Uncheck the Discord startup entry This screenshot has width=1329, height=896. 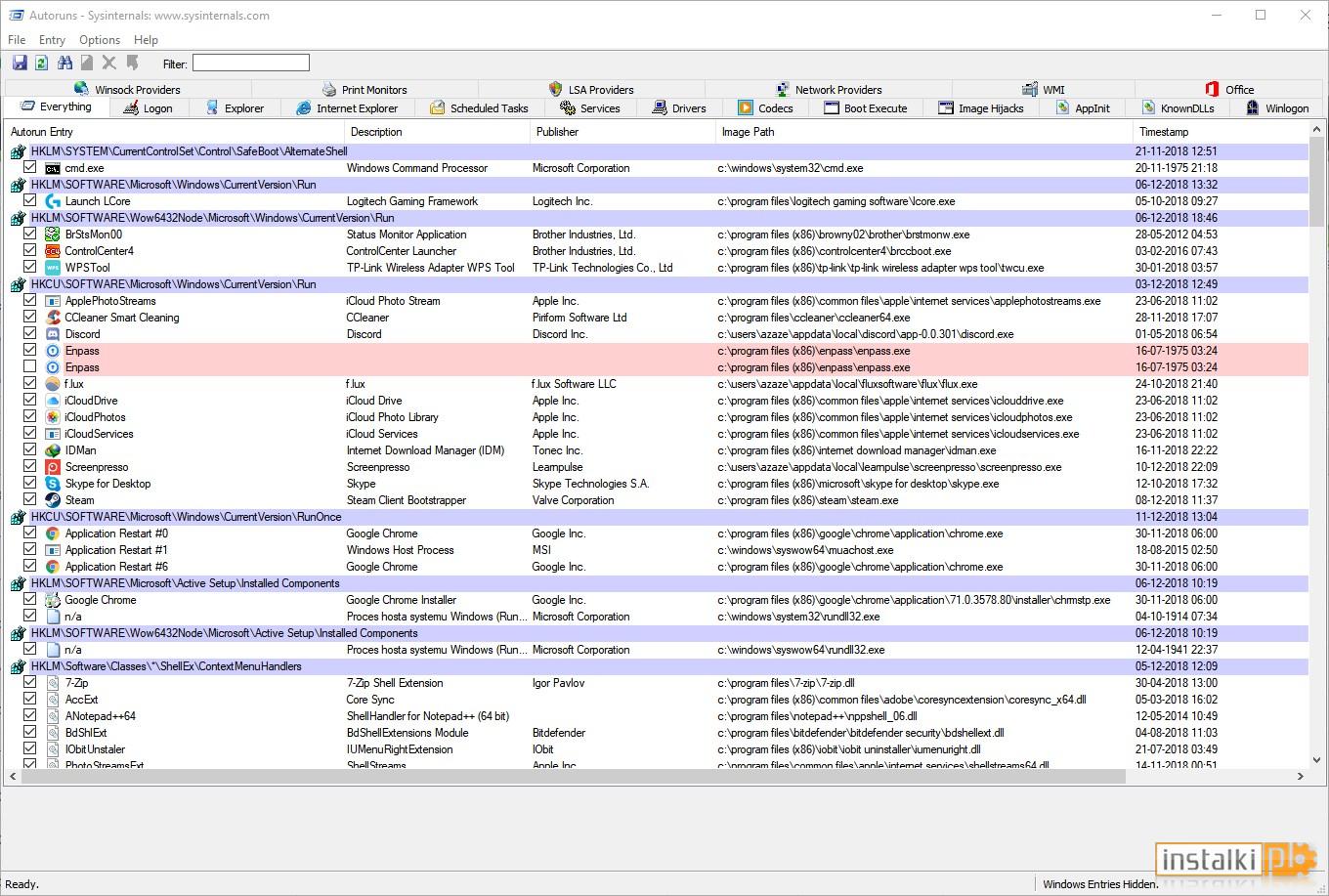(29, 334)
